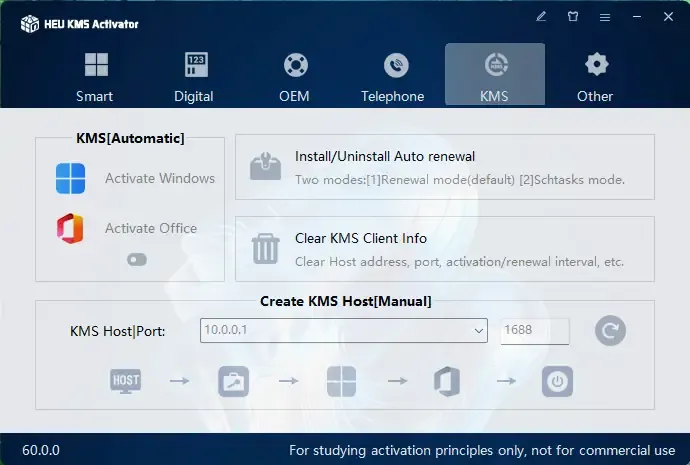This screenshot has height=465, width=690.
Task: Click Clear KMS Client Info
Action: [x=361, y=238]
